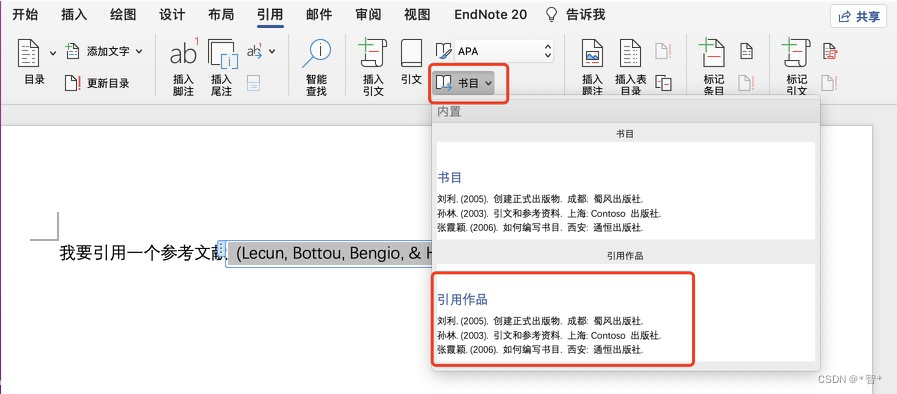Click the cross-reference icon
The image size is (897, 394).
663,83
